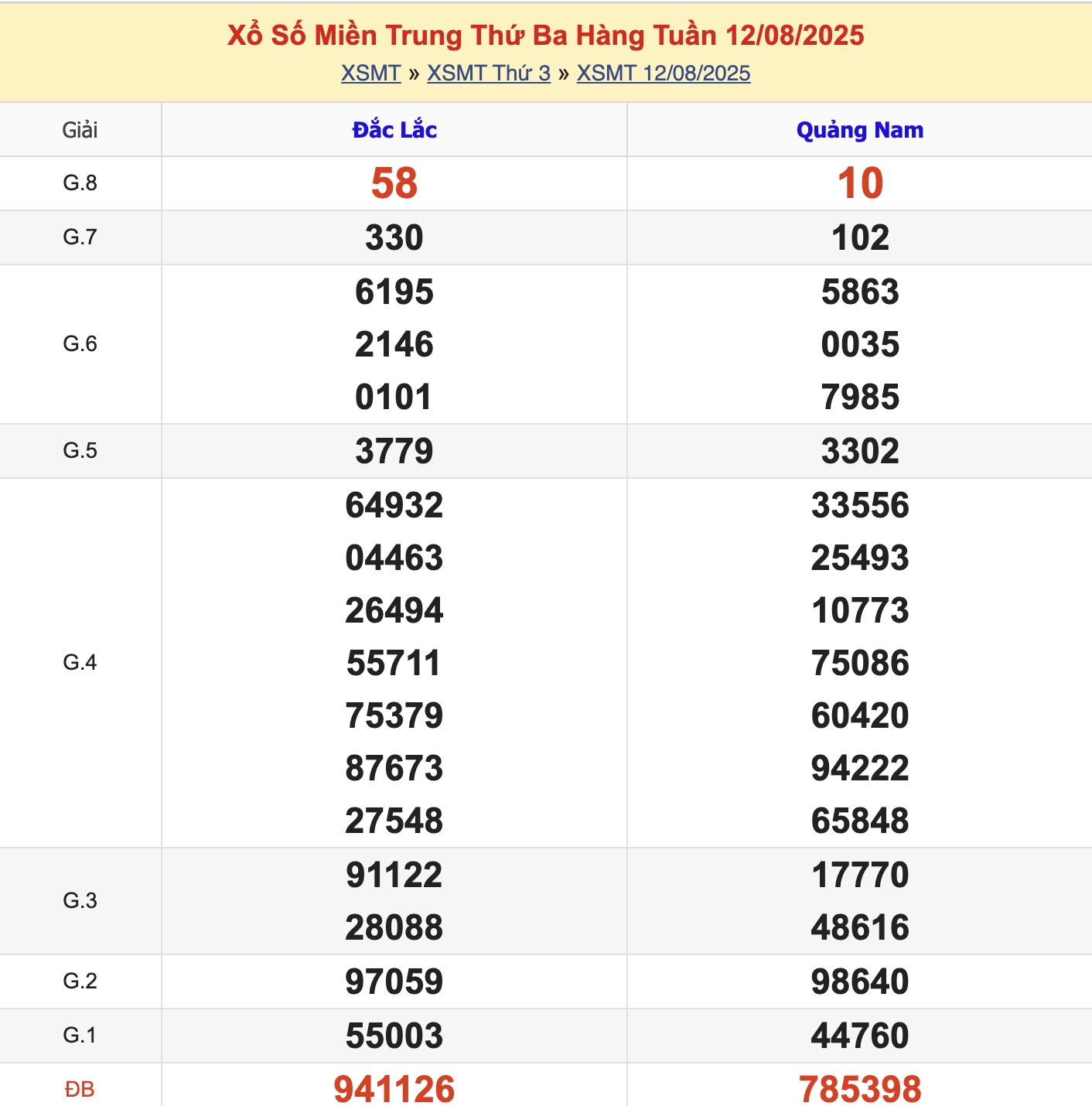Screen dimensions: 1092x1106
Task: Click the G.6 number 5863
Action: 860,292
